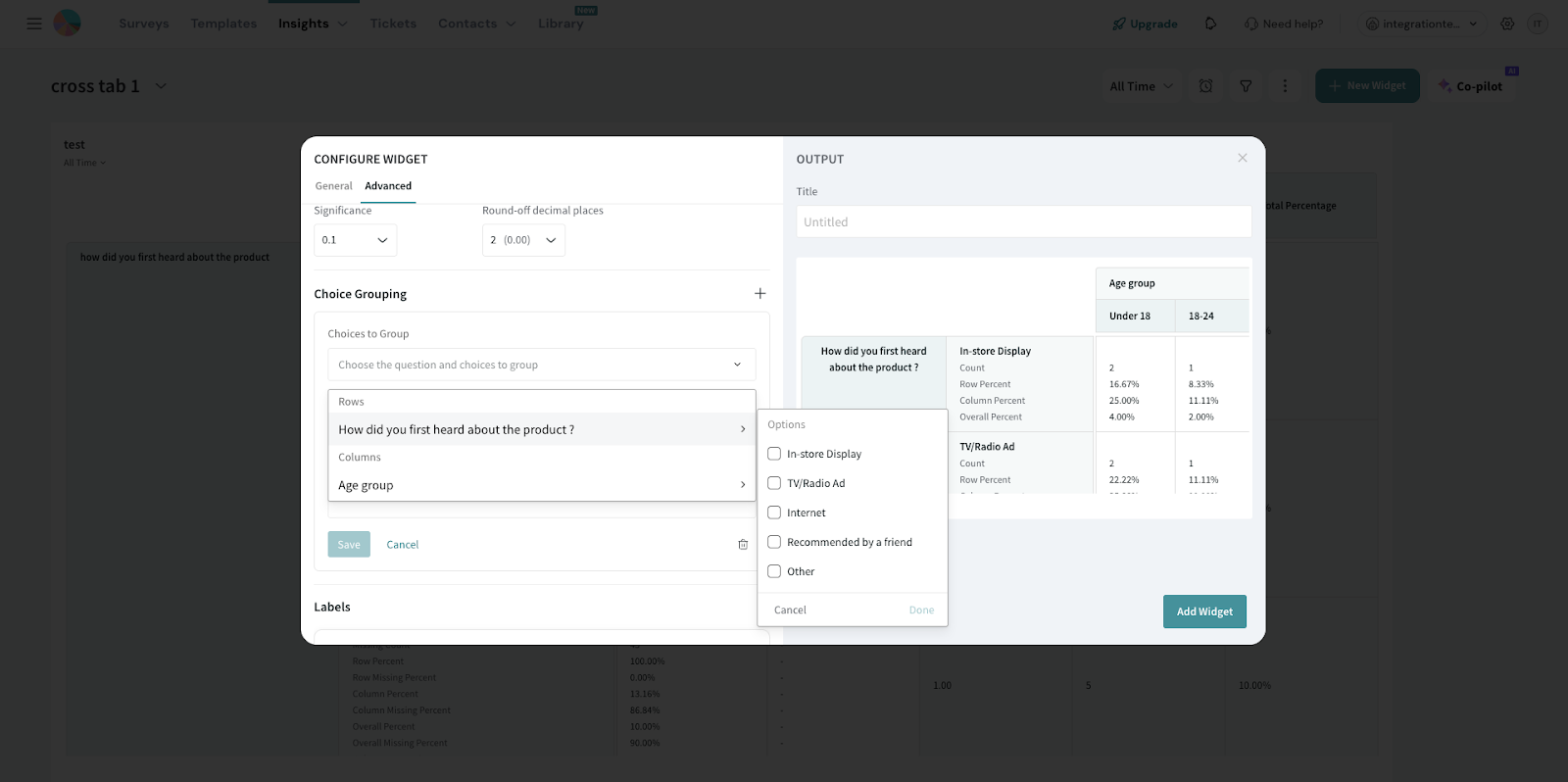Click the schedule alarm clock icon

pos(1205,86)
